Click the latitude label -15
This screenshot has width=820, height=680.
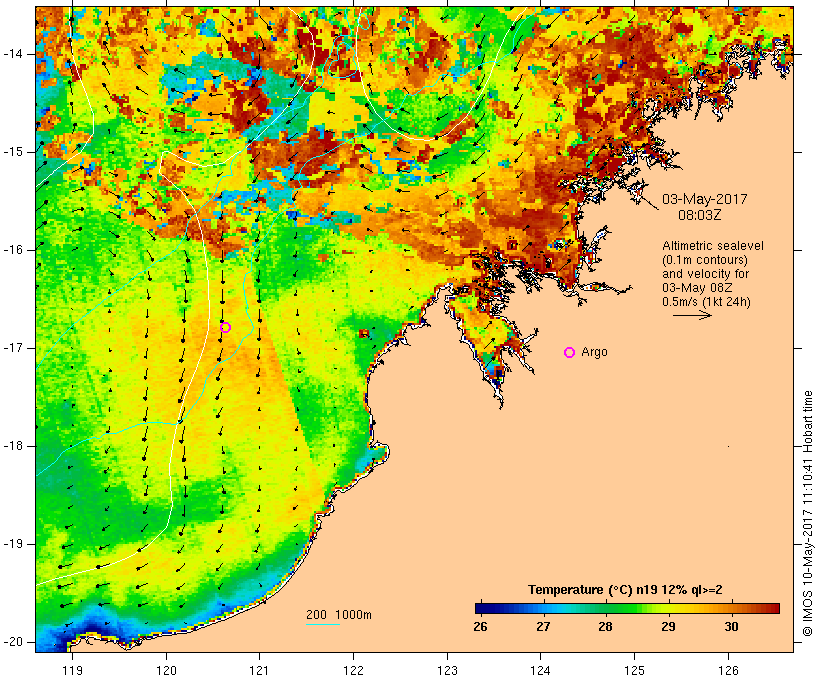point(12,152)
